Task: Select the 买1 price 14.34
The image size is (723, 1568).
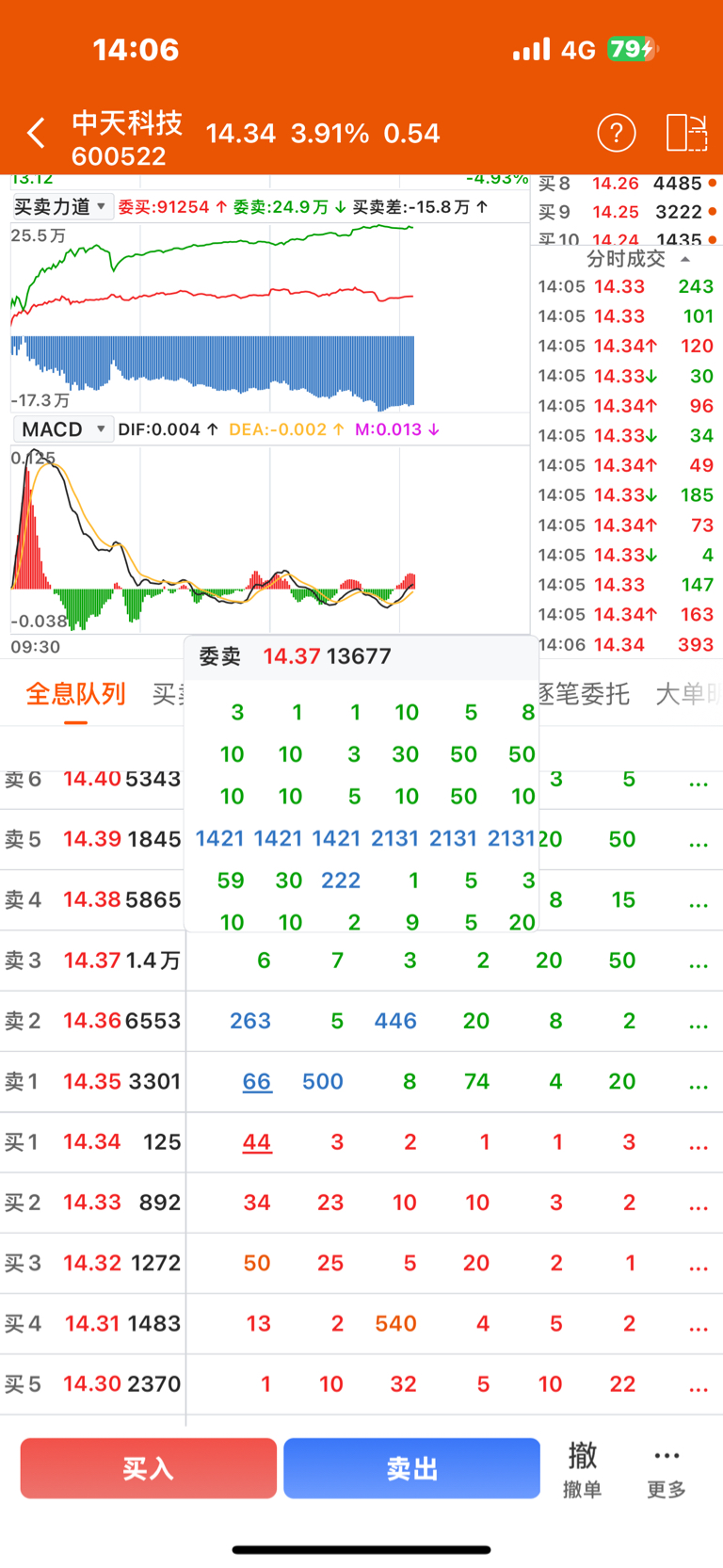Action: (92, 1141)
